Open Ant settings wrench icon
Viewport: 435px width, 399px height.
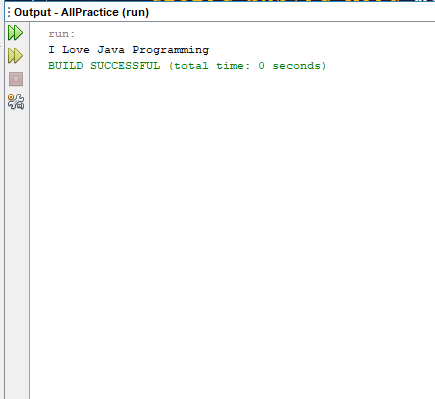16,102
